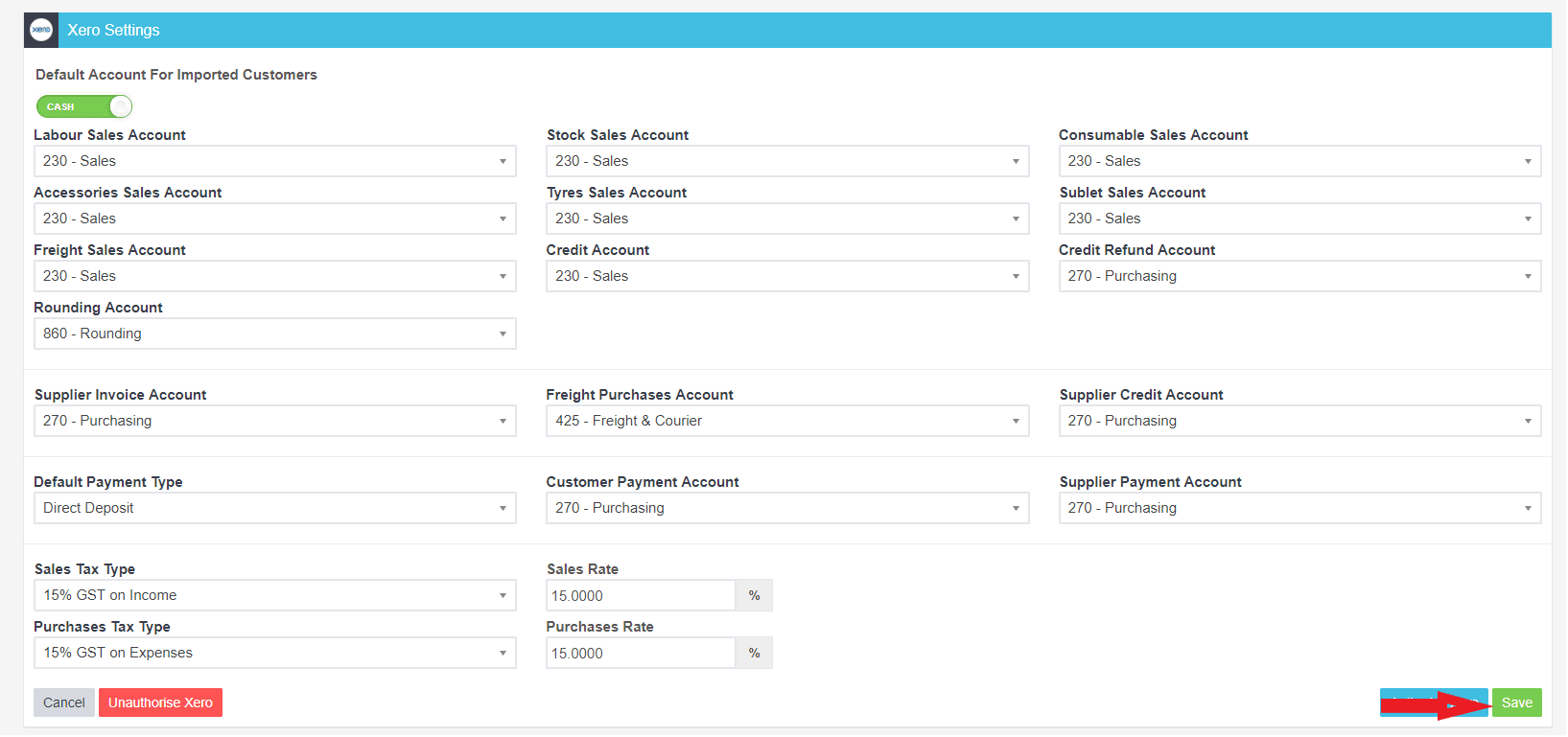Click the Sales Rate label

[x=582, y=569]
